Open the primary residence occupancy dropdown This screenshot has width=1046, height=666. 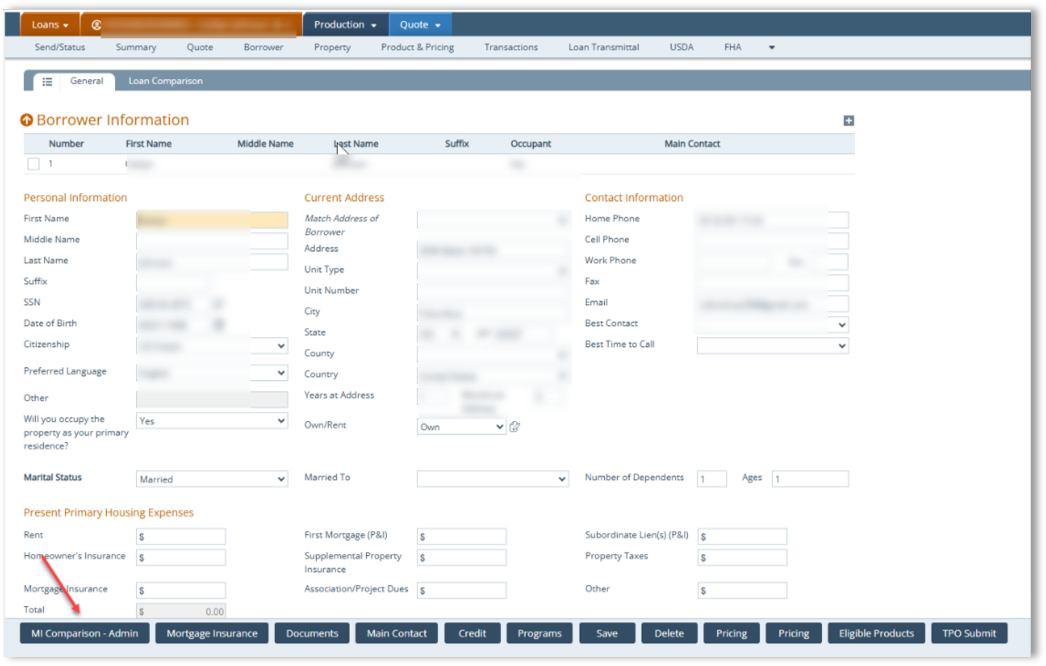coord(212,421)
